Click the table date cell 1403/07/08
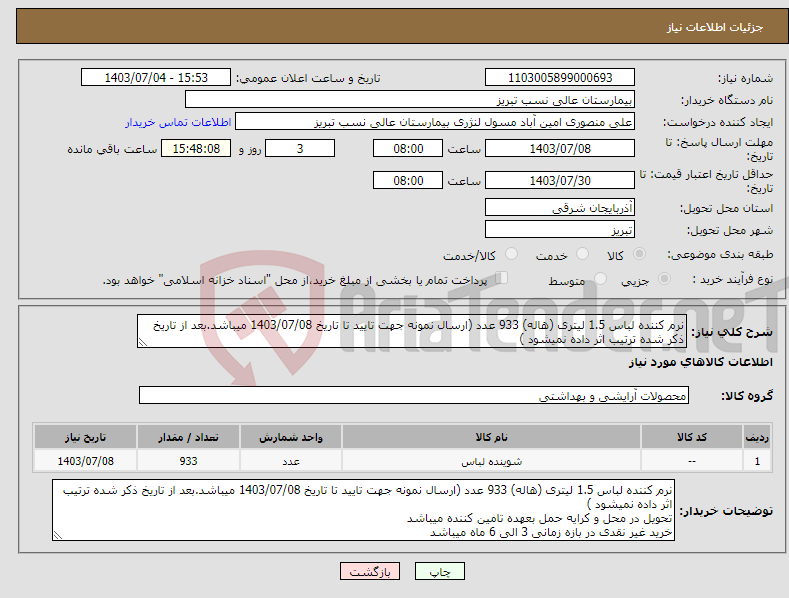 click(x=86, y=461)
